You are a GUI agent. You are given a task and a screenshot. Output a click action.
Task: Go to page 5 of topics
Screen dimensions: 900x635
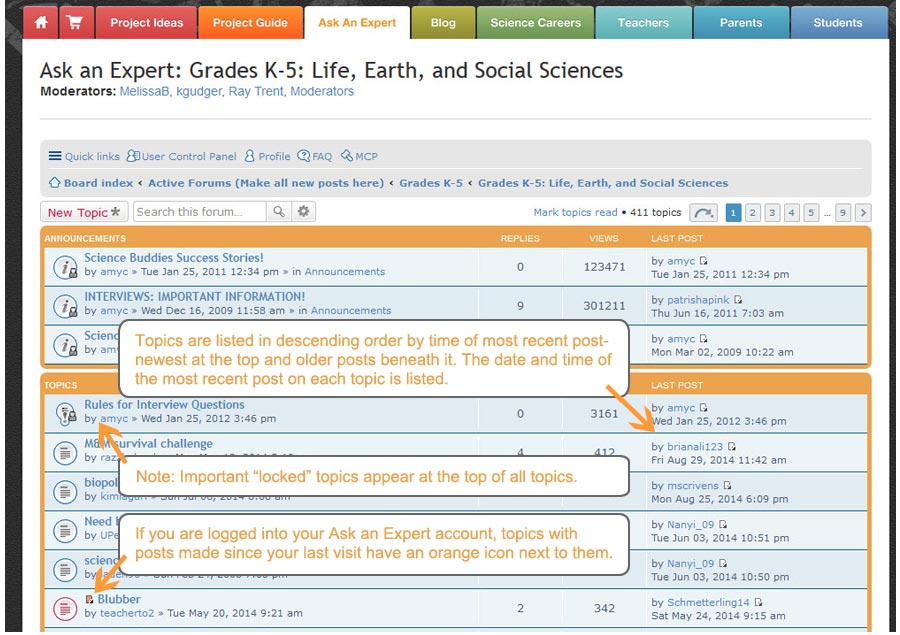(x=811, y=213)
